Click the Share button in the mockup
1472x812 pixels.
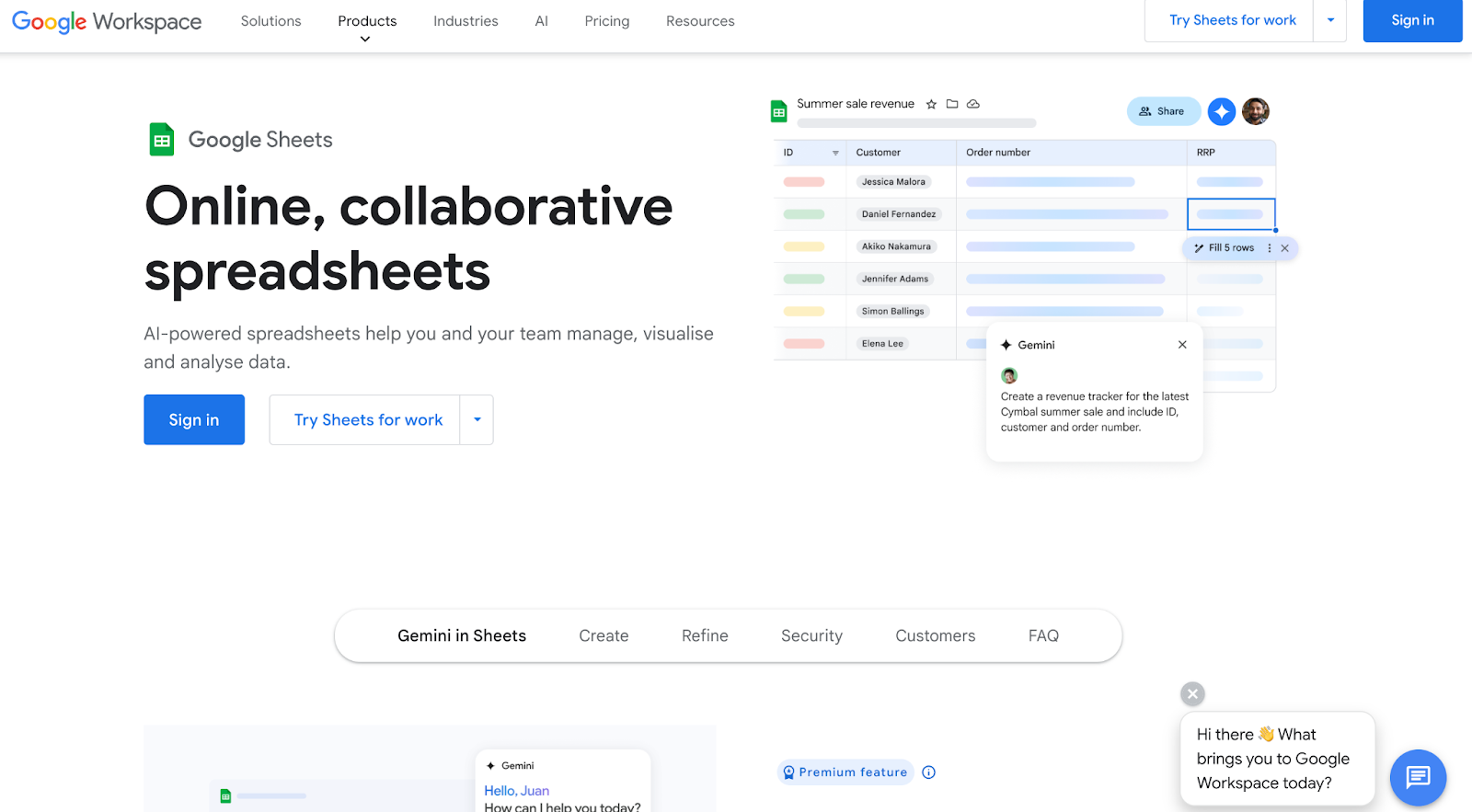pyautogui.click(x=1163, y=111)
